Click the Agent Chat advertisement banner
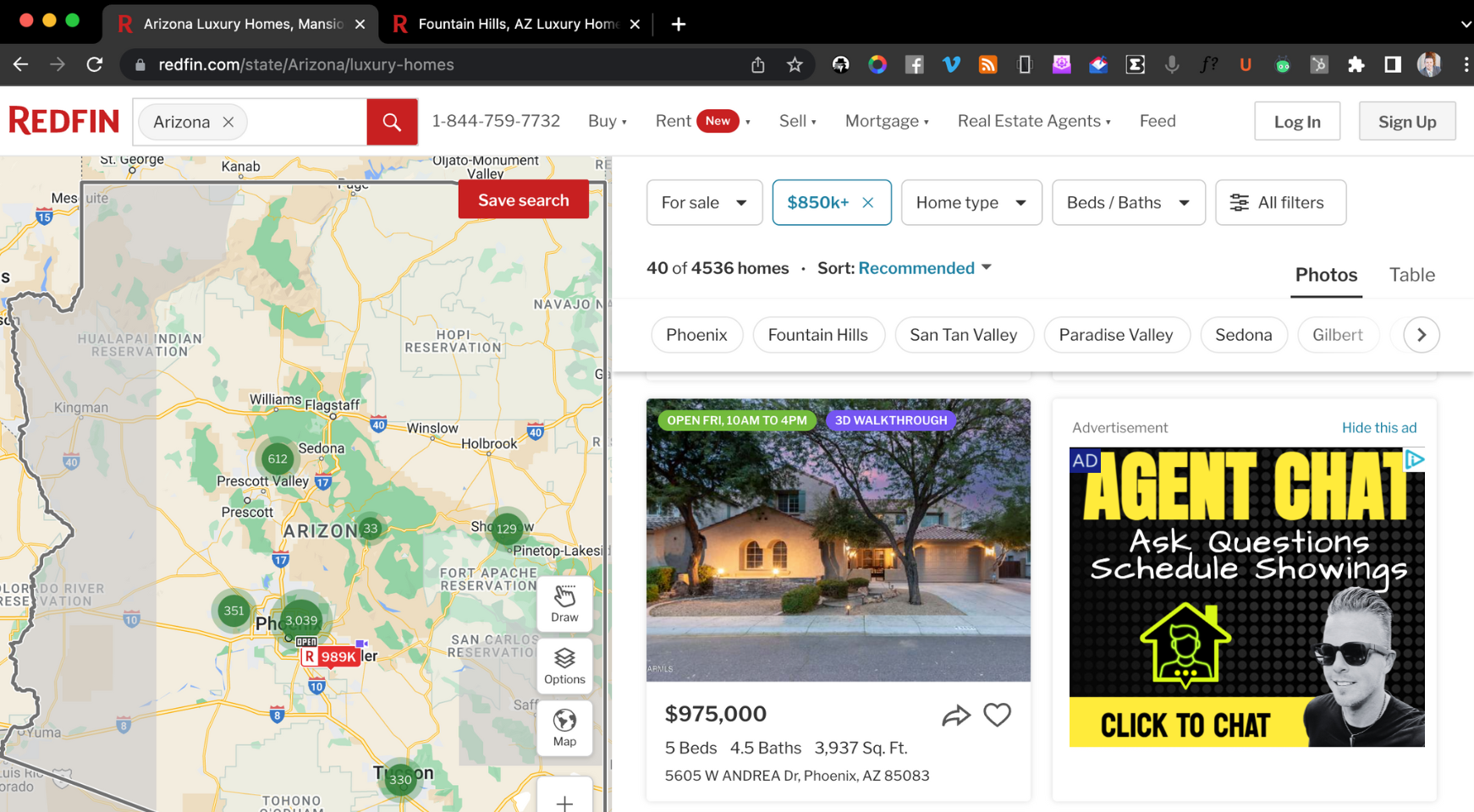The image size is (1474, 812). point(1246,597)
